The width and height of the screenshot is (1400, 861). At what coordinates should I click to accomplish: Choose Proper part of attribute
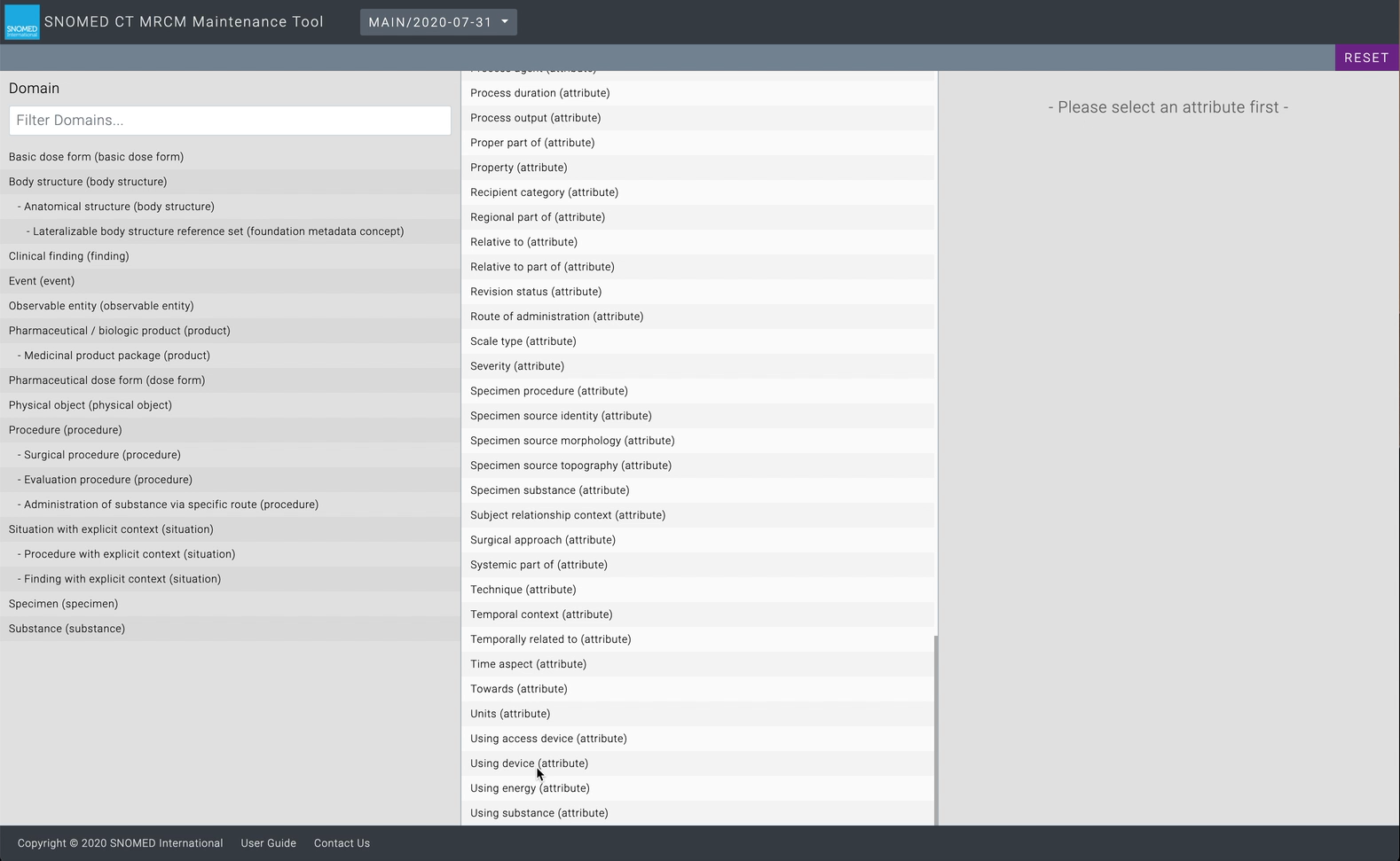[697, 143]
